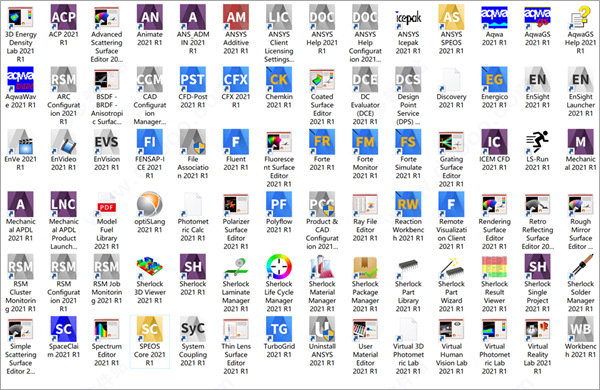Select Sherlock Result Viewer 2021 R1 icon

(x=494, y=267)
